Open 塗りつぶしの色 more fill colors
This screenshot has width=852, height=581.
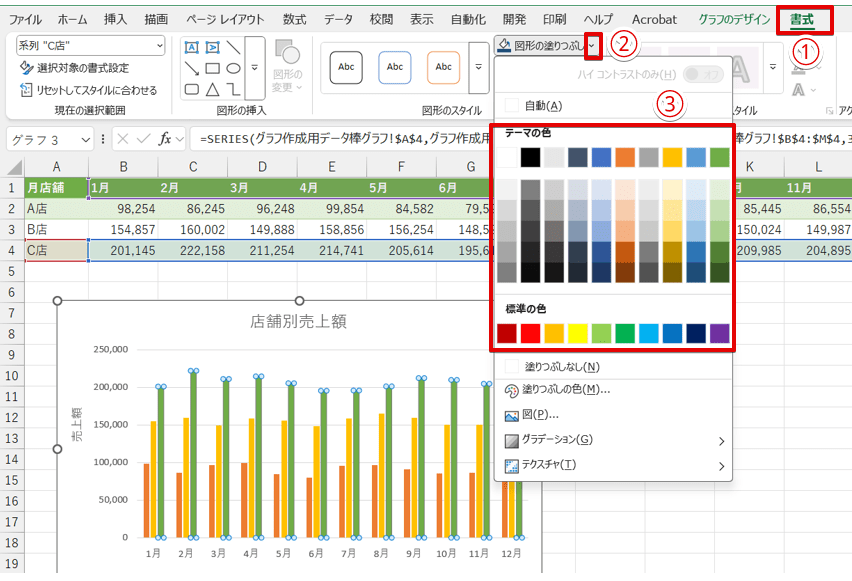tap(566, 390)
